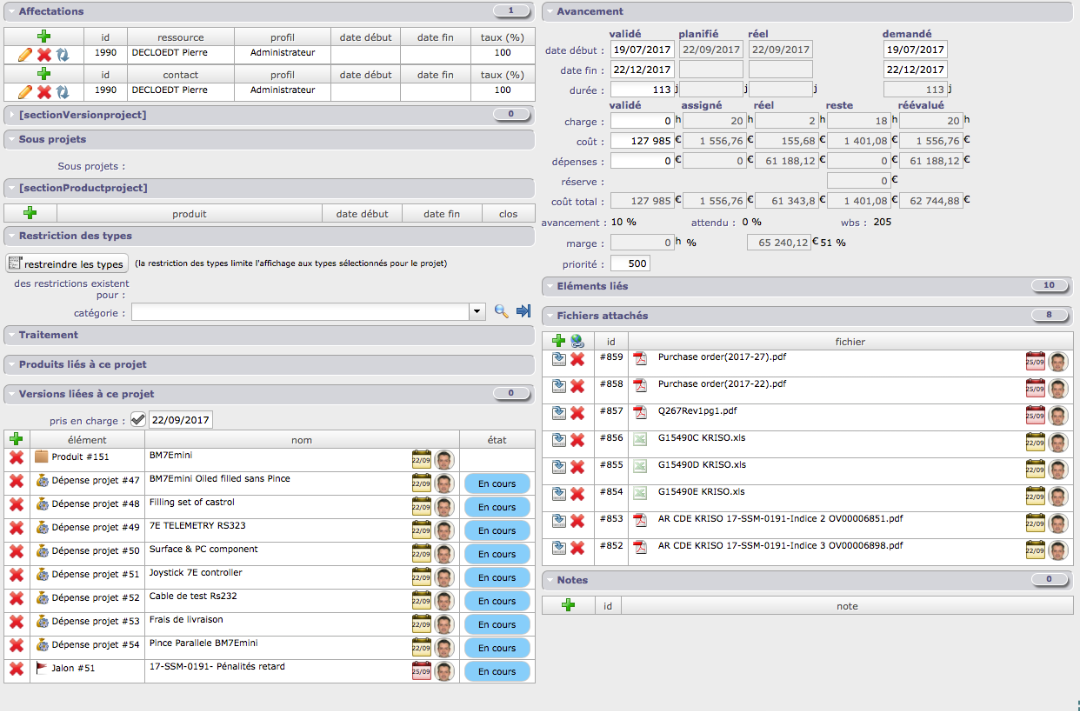Open the catégorie dropdown list

[x=477, y=312]
